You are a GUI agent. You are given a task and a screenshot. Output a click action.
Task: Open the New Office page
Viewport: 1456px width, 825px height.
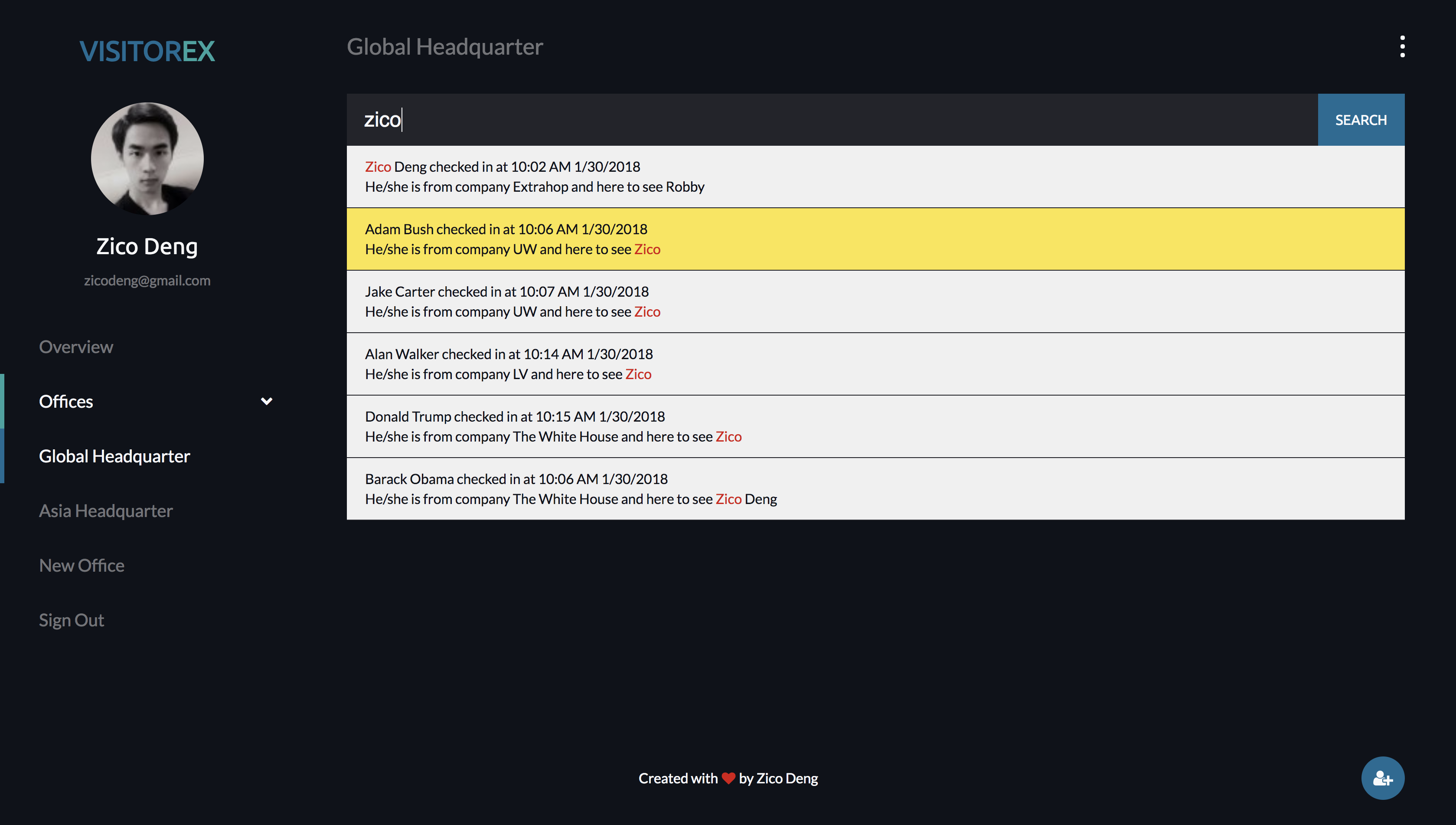point(82,566)
